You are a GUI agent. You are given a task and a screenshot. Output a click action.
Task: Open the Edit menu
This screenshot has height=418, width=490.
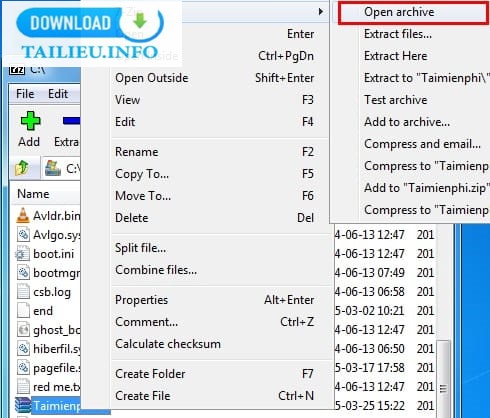point(58,94)
